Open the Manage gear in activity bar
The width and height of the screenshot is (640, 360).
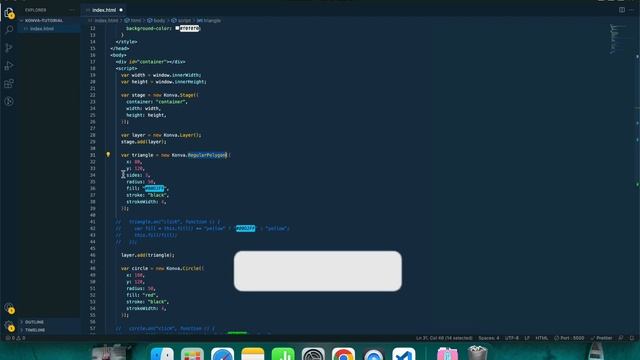pos(9,326)
